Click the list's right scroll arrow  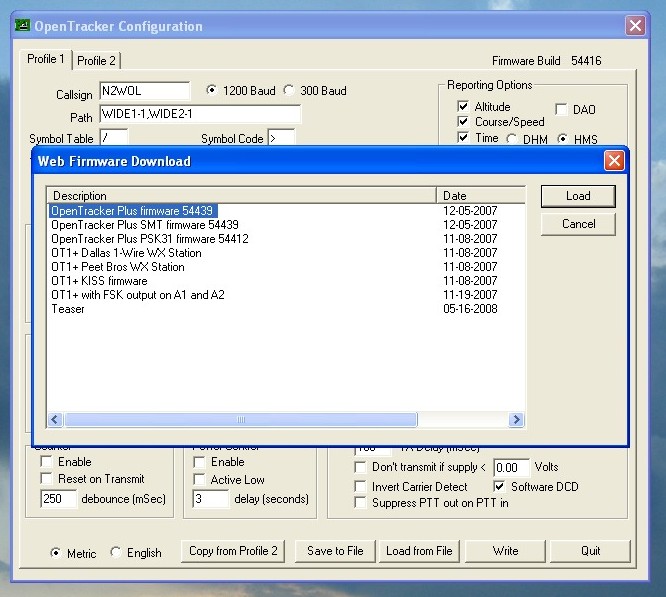click(x=516, y=420)
